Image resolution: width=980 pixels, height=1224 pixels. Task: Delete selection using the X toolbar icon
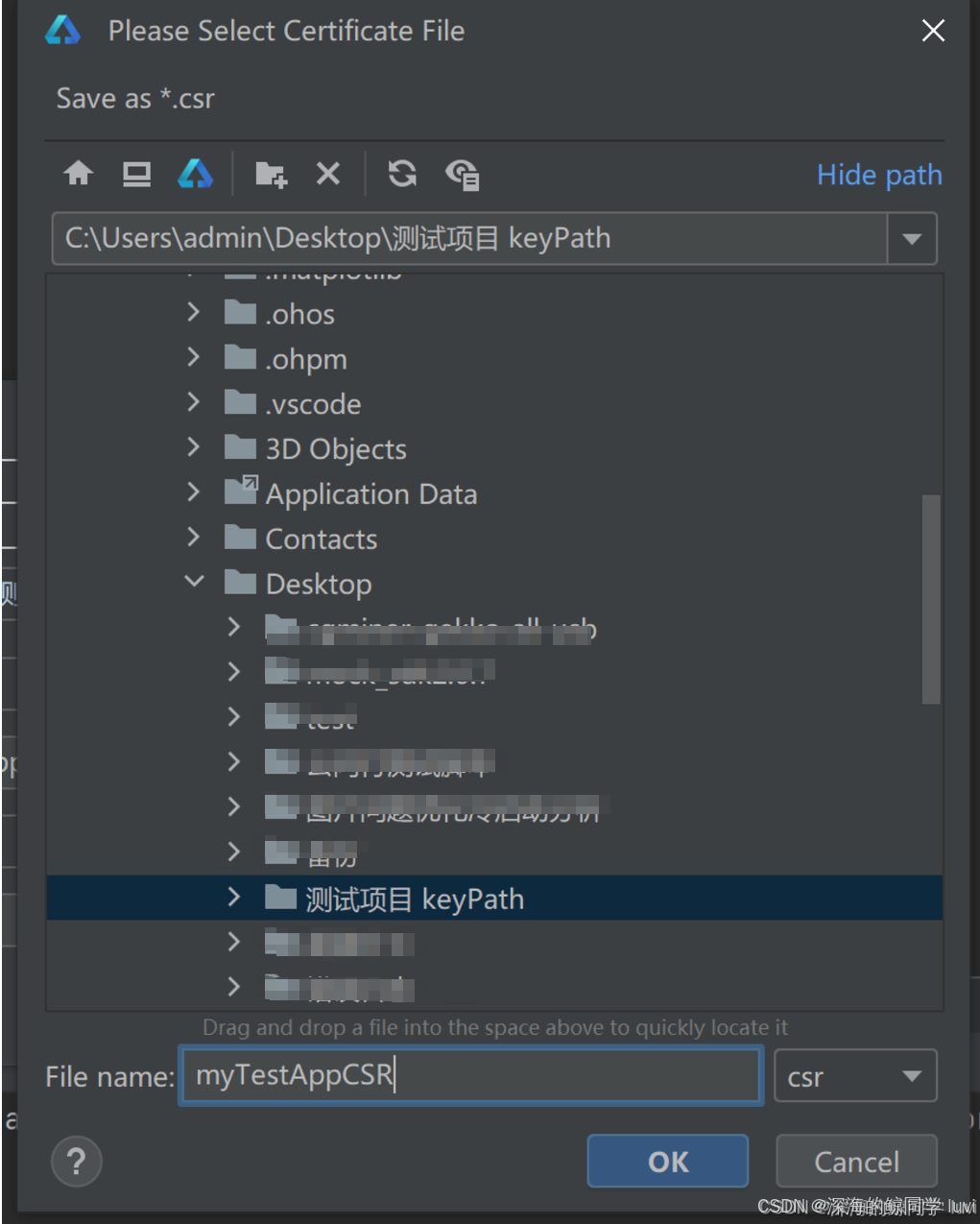coord(328,174)
